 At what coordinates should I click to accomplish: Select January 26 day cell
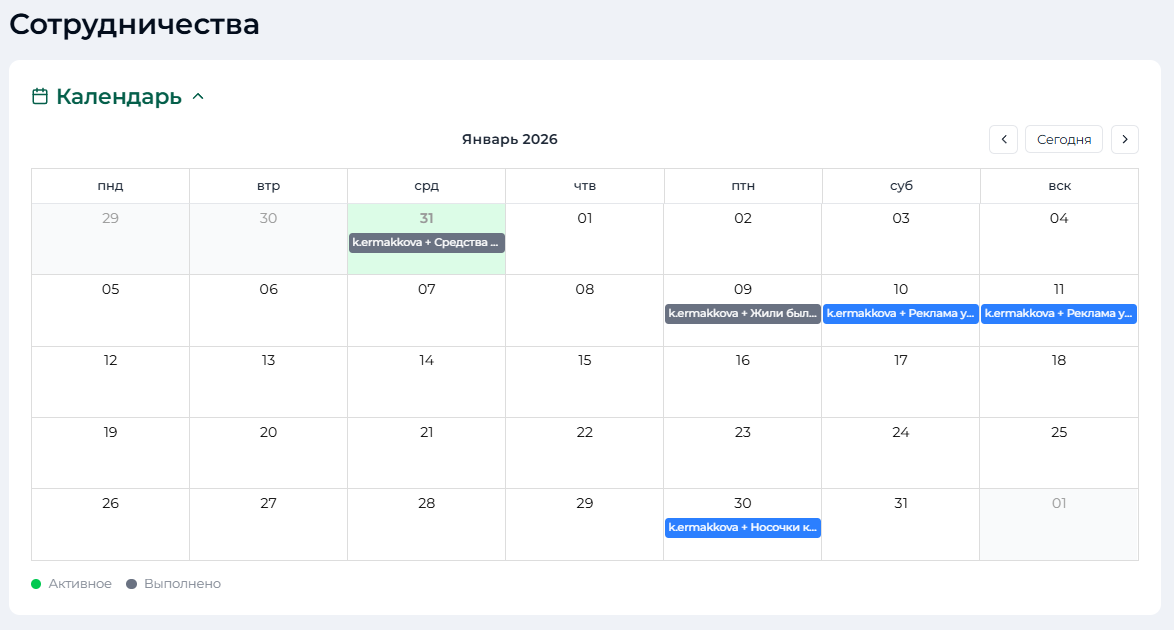(x=110, y=525)
